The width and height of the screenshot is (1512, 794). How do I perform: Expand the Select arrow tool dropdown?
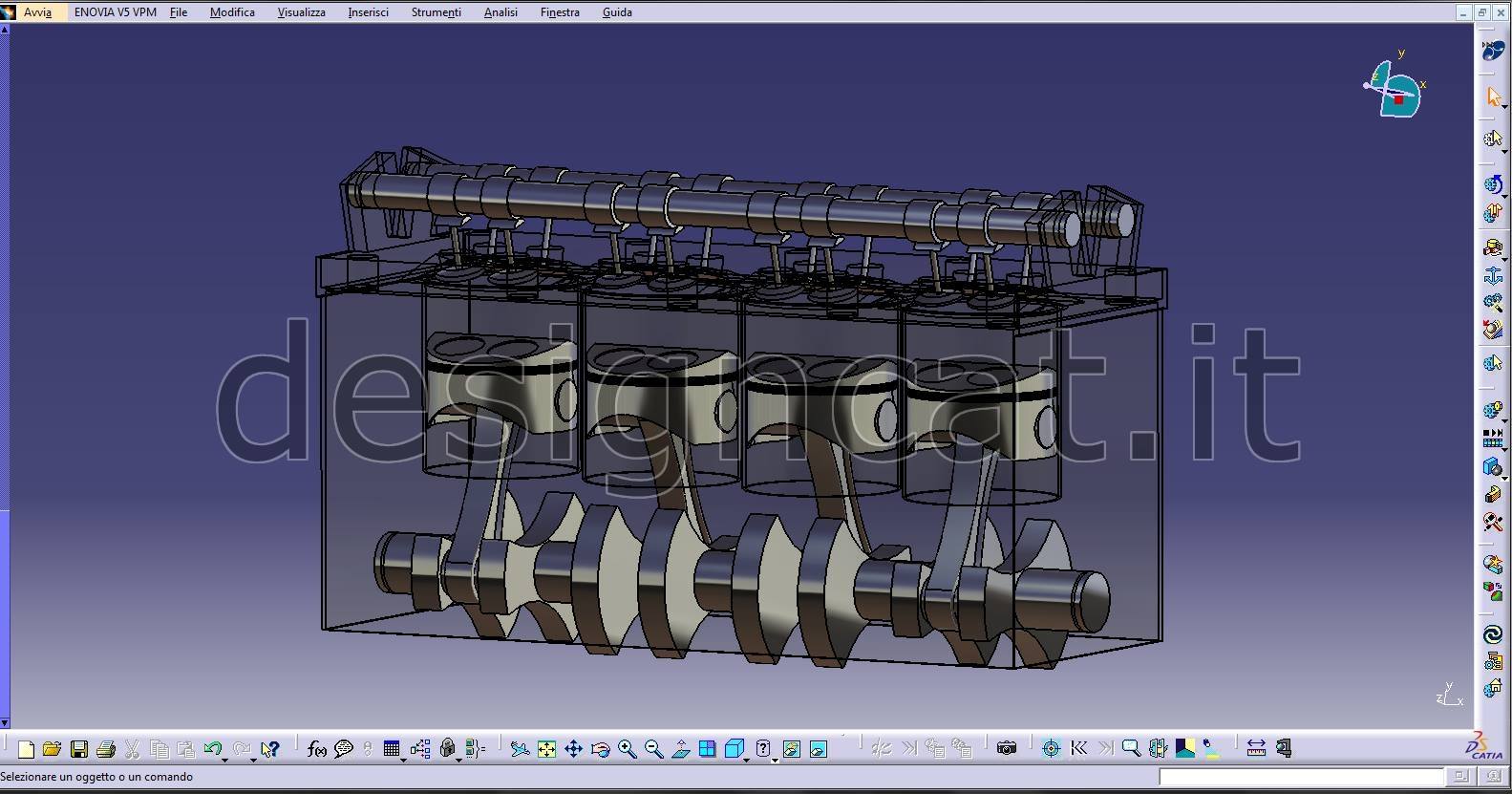[1504, 108]
